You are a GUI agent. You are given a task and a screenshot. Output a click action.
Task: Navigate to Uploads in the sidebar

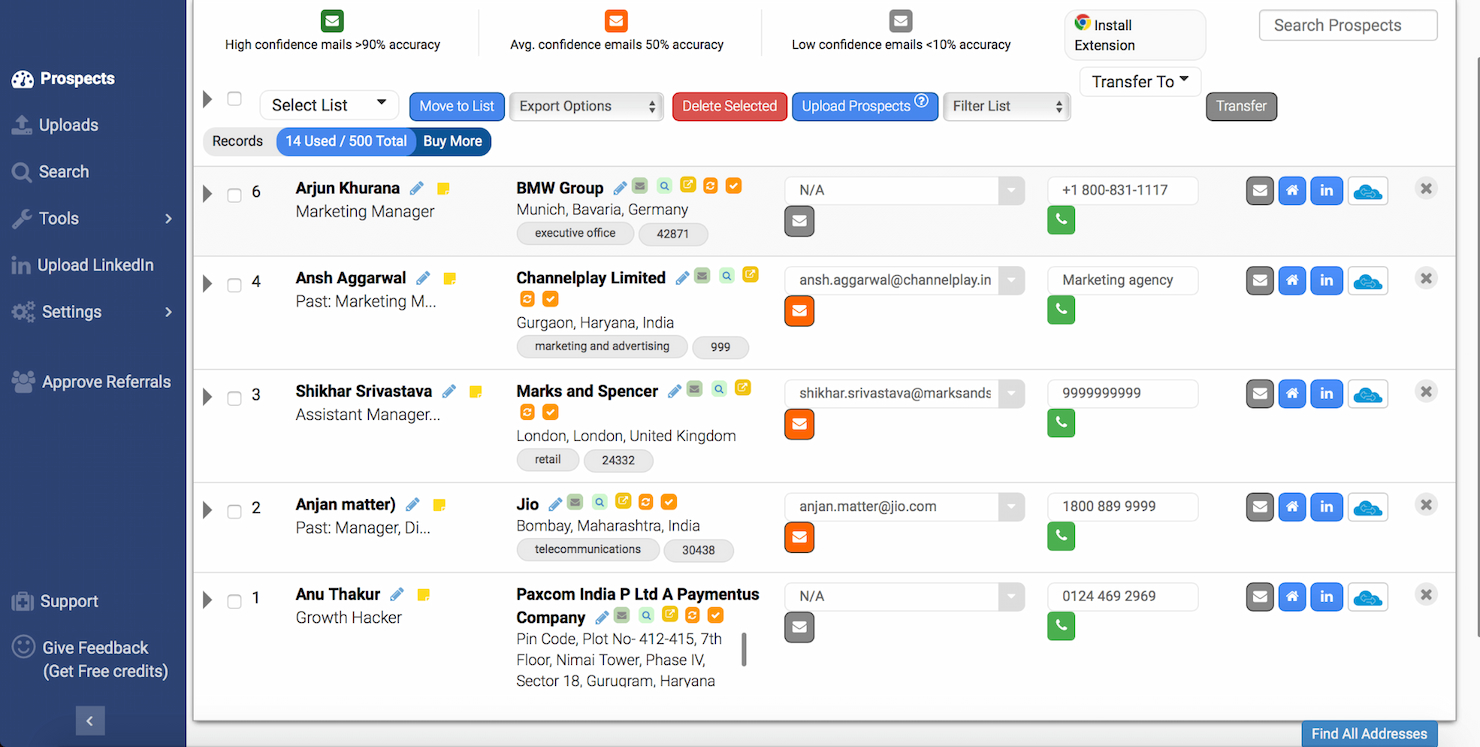point(67,125)
